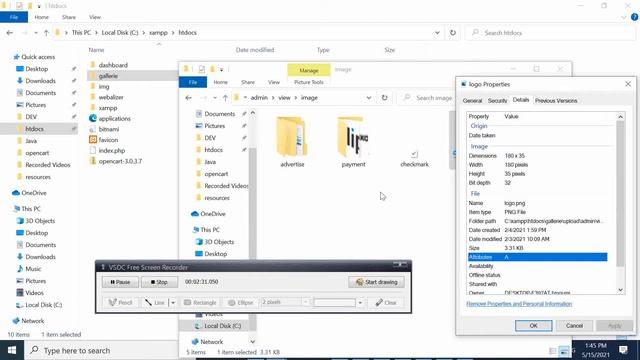The width and height of the screenshot is (640, 360).
Task: Open dashboard folder in htdocs window
Action: click(113, 65)
